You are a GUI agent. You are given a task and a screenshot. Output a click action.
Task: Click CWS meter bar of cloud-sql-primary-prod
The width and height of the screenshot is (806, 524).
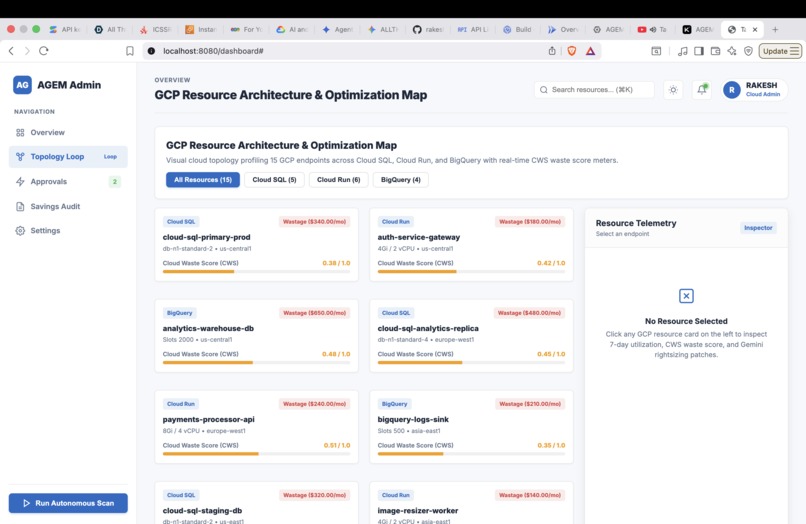point(257,272)
